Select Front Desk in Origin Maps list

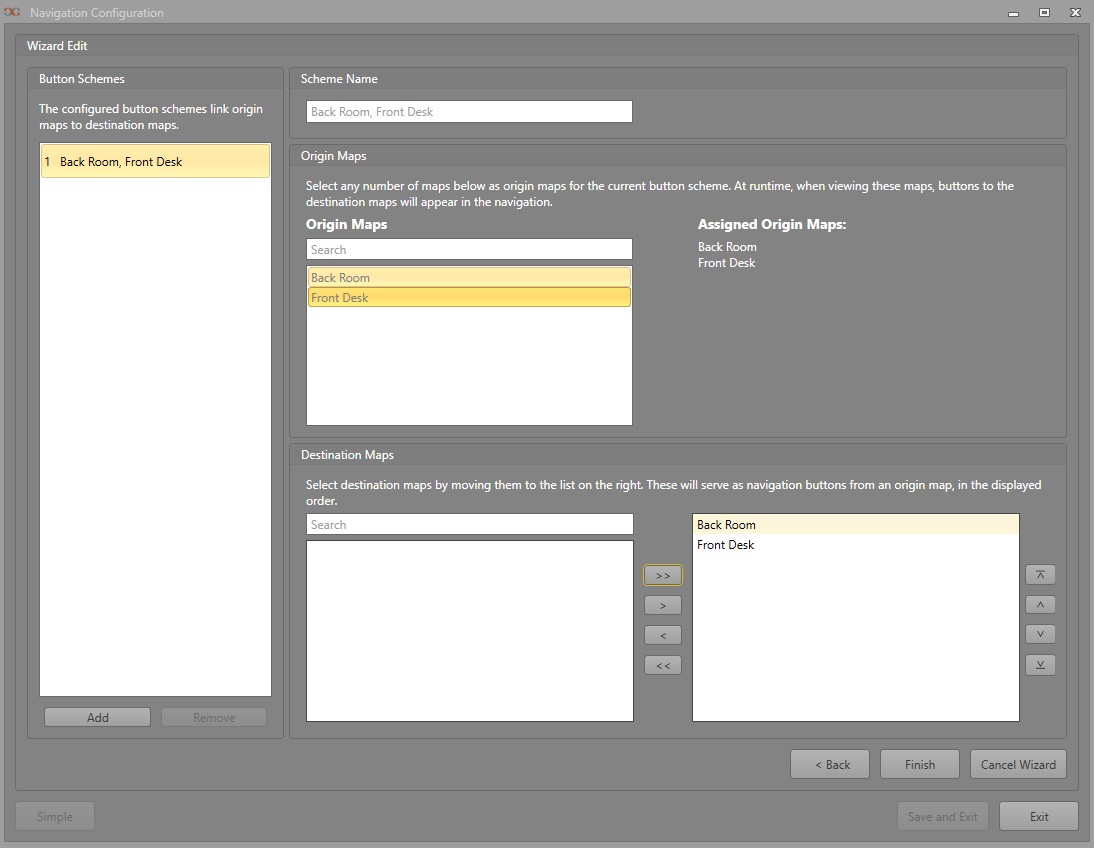[469, 298]
